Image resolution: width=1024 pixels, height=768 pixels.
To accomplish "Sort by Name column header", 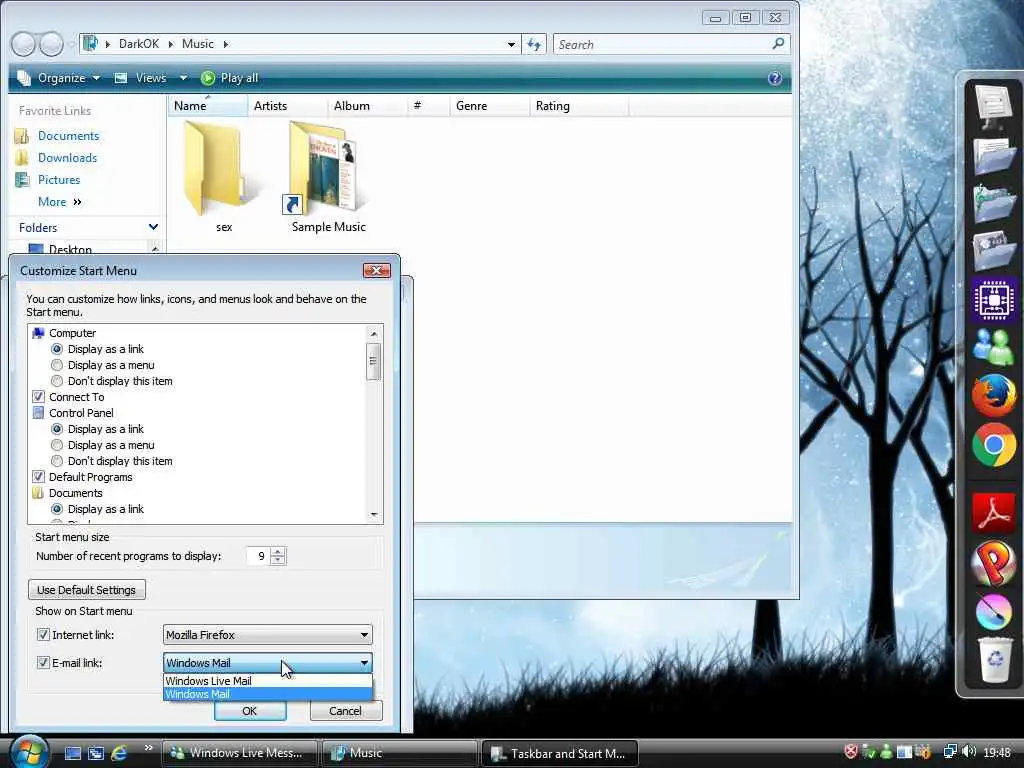I will [x=208, y=106].
